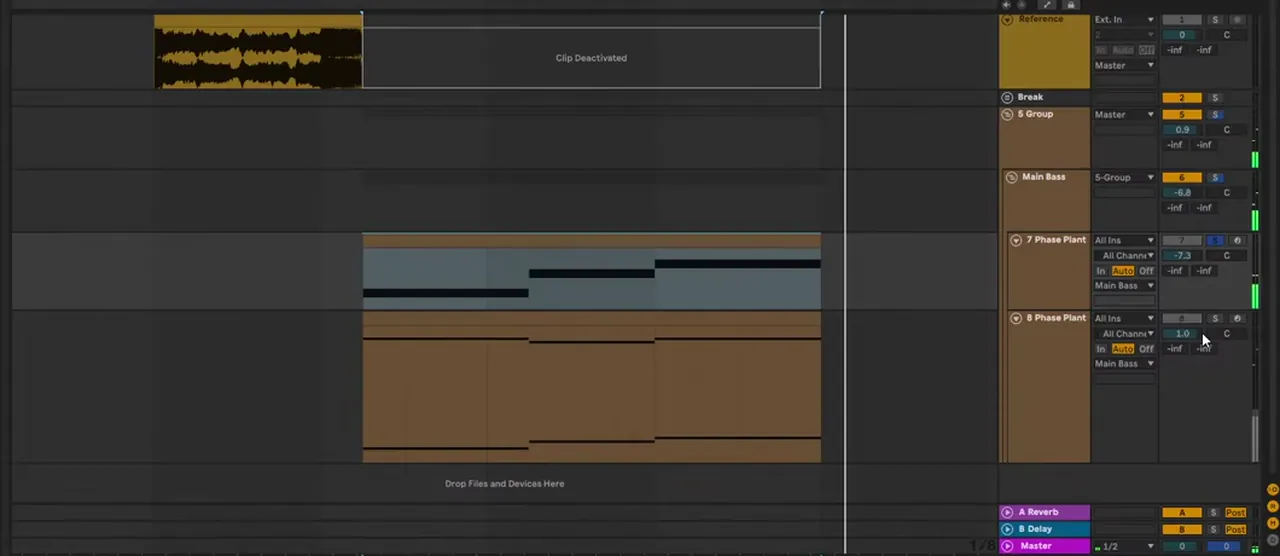Image resolution: width=1280 pixels, height=556 pixels.
Task: Click the 5 Group volume value 0.9
Action: pos(1182,130)
